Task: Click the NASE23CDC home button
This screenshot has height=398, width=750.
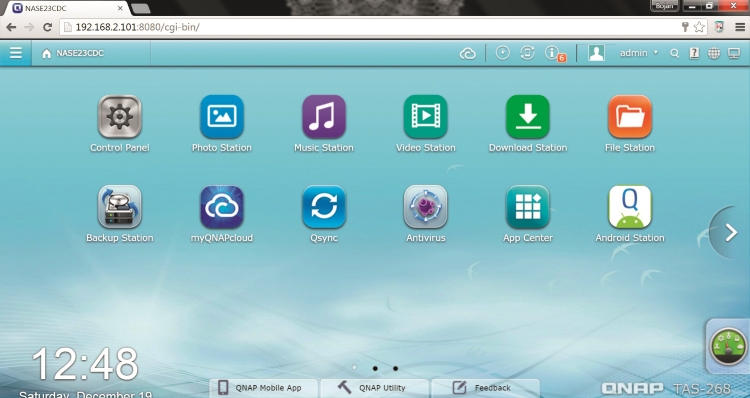Action: coord(73,53)
